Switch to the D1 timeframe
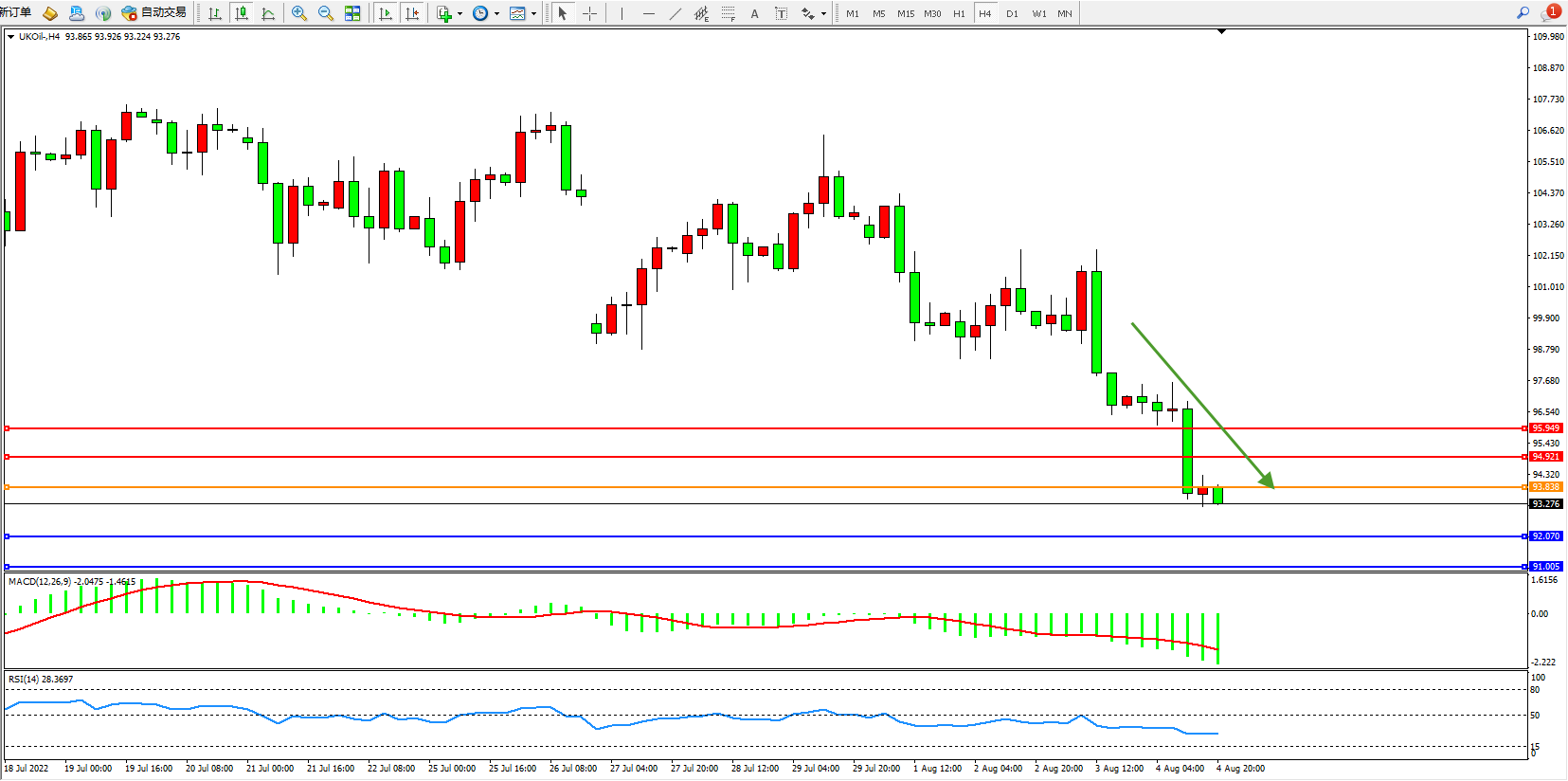This screenshot has height=781, width=1568. 1012,13
